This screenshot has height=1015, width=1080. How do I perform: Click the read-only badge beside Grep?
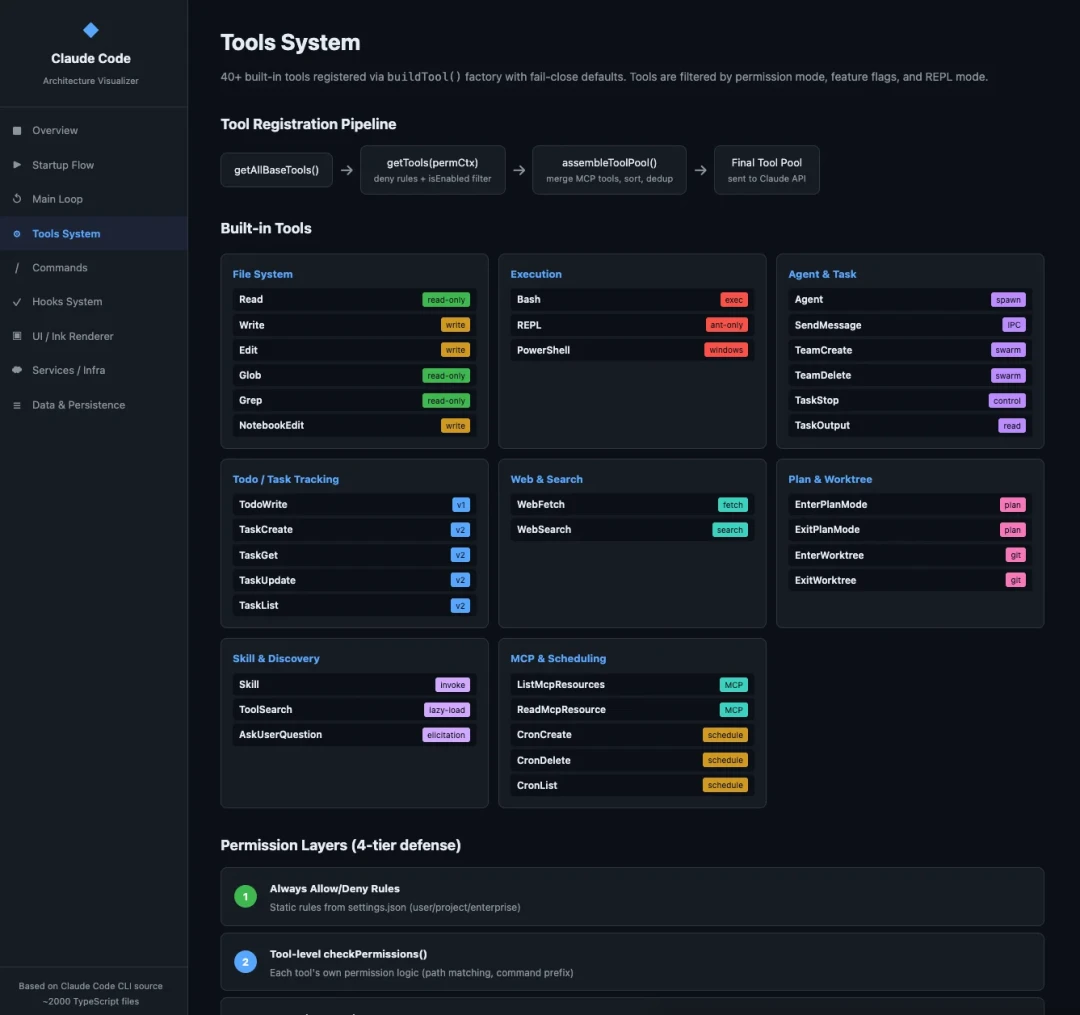point(446,401)
